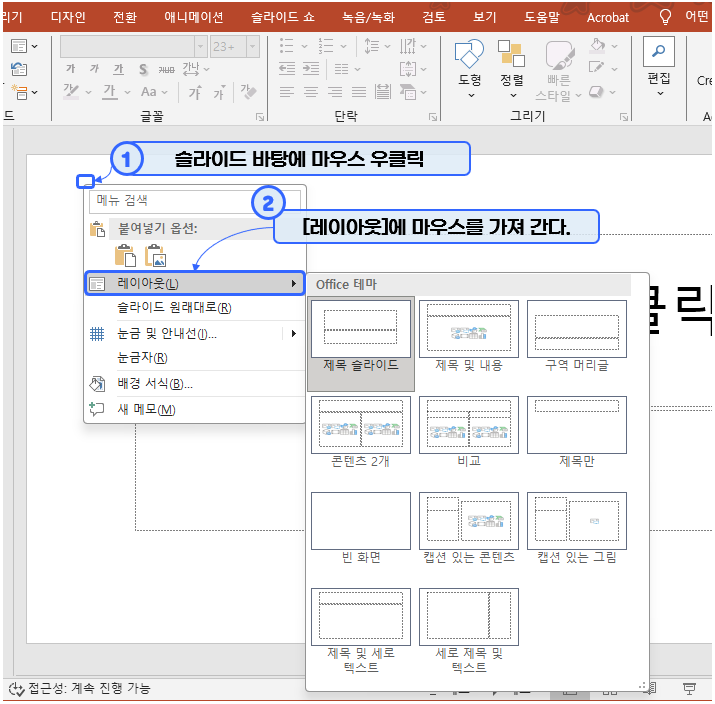Click the reset slide icon in ribbon
715x704 pixels.
pyautogui.click(x=19, y=69)
